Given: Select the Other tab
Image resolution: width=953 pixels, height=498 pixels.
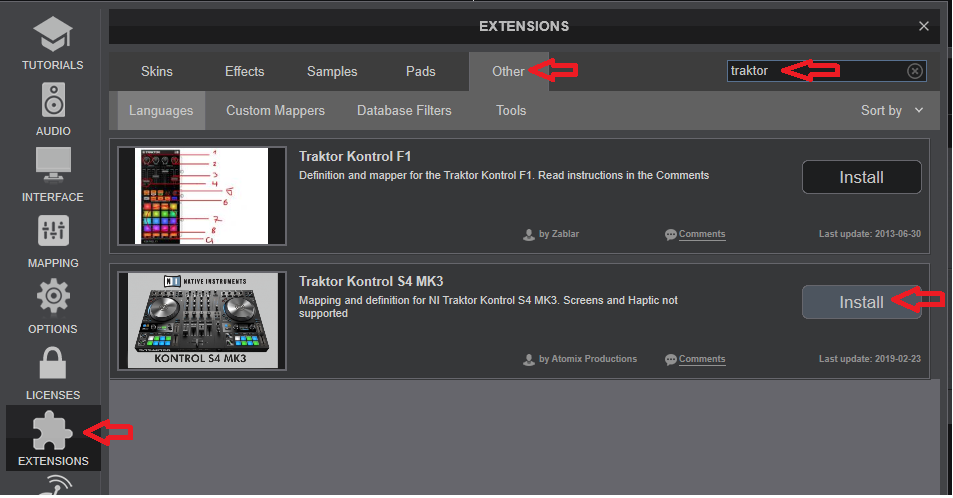Looking at the screenshot, I should [x=508, y=71].
